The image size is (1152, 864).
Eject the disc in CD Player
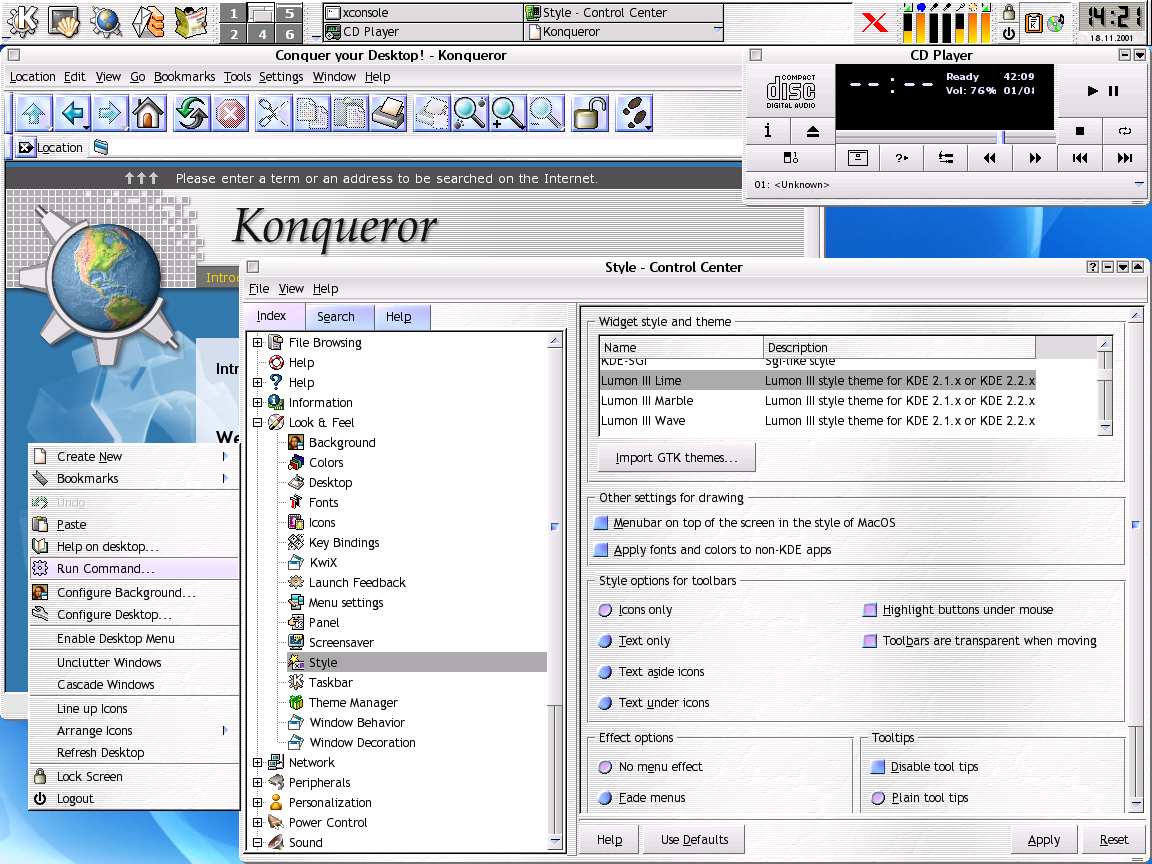(813, 132)
